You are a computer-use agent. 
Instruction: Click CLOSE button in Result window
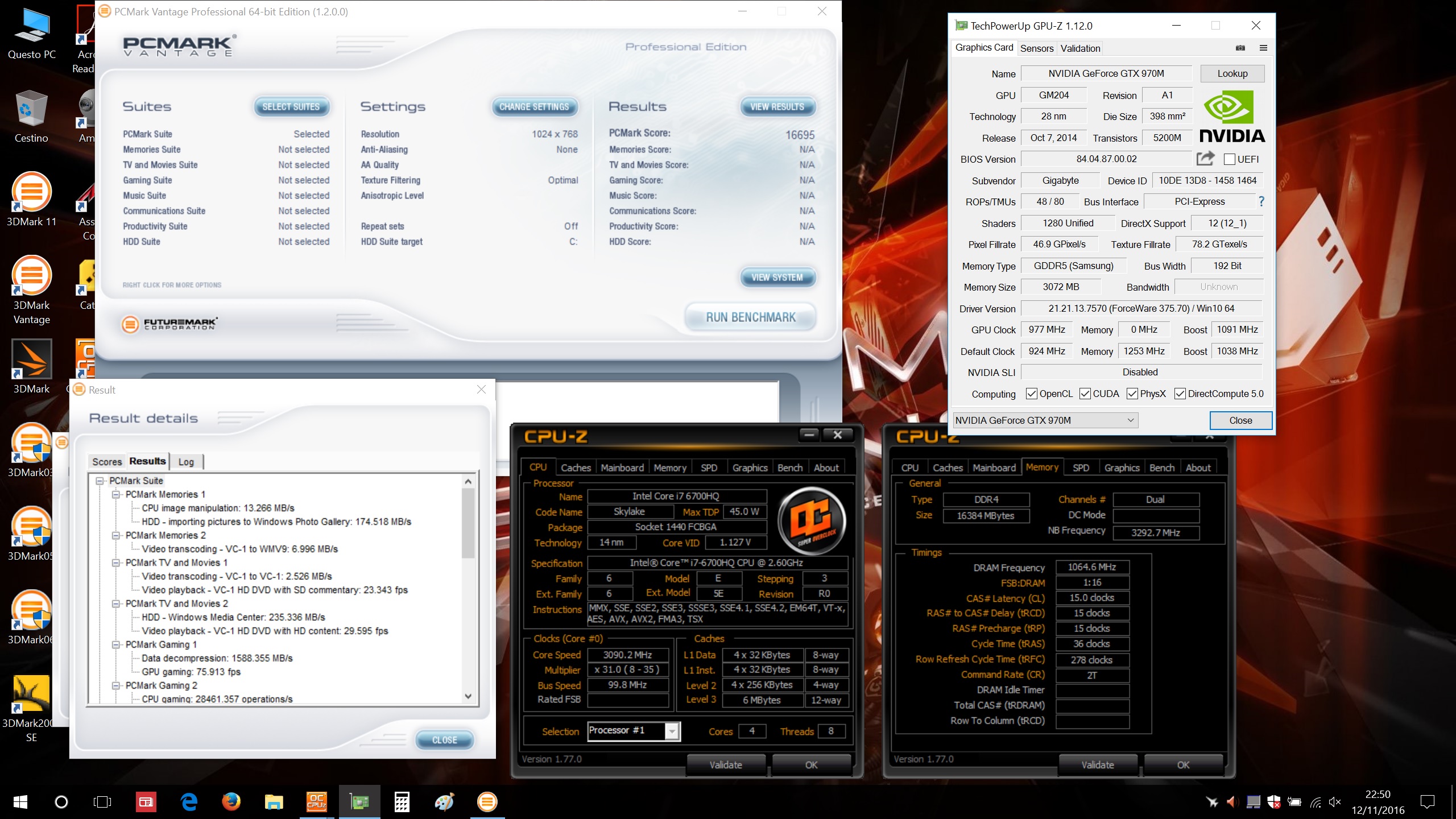point(444,740)
